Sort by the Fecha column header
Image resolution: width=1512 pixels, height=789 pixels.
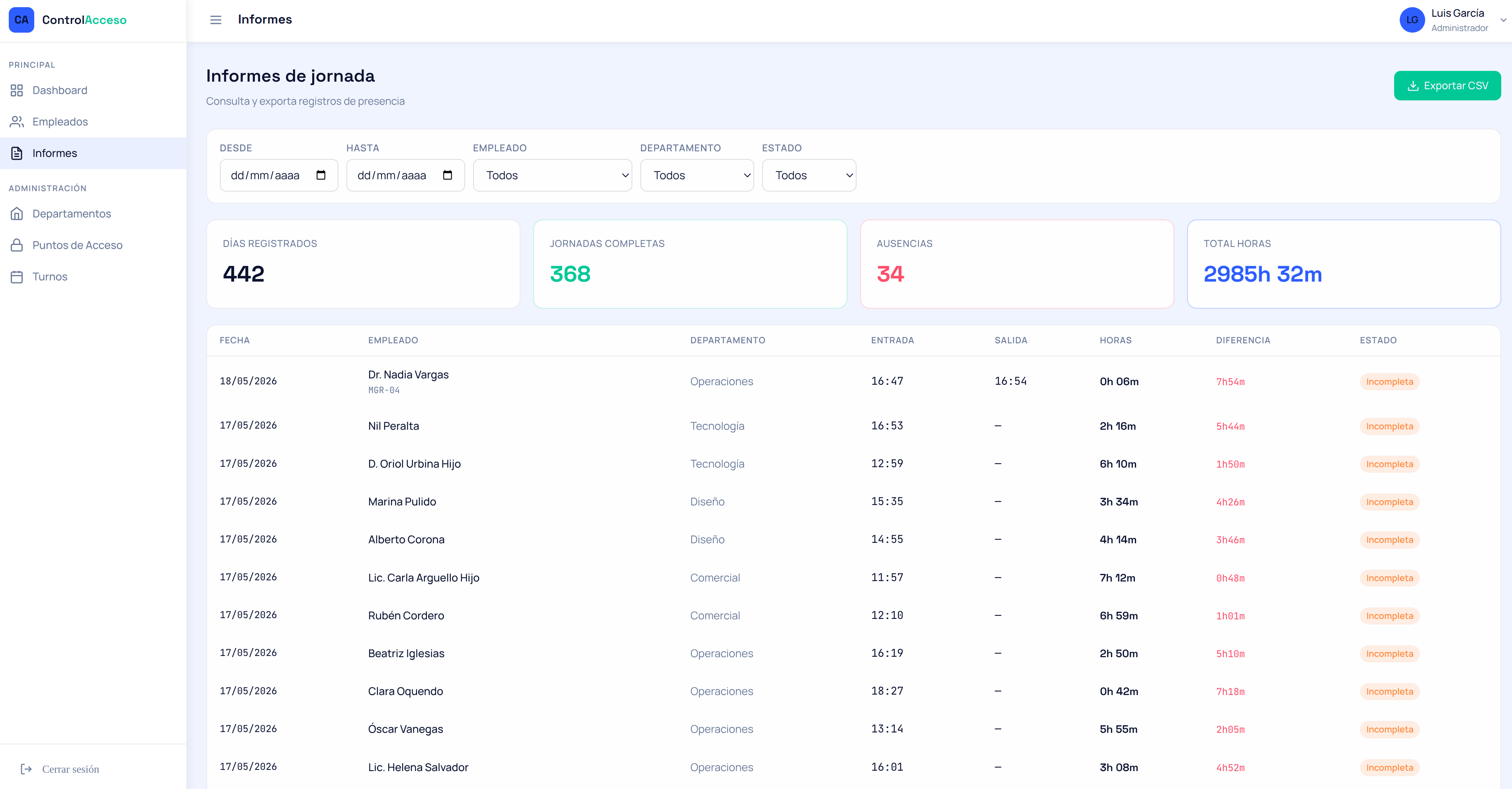235,341
